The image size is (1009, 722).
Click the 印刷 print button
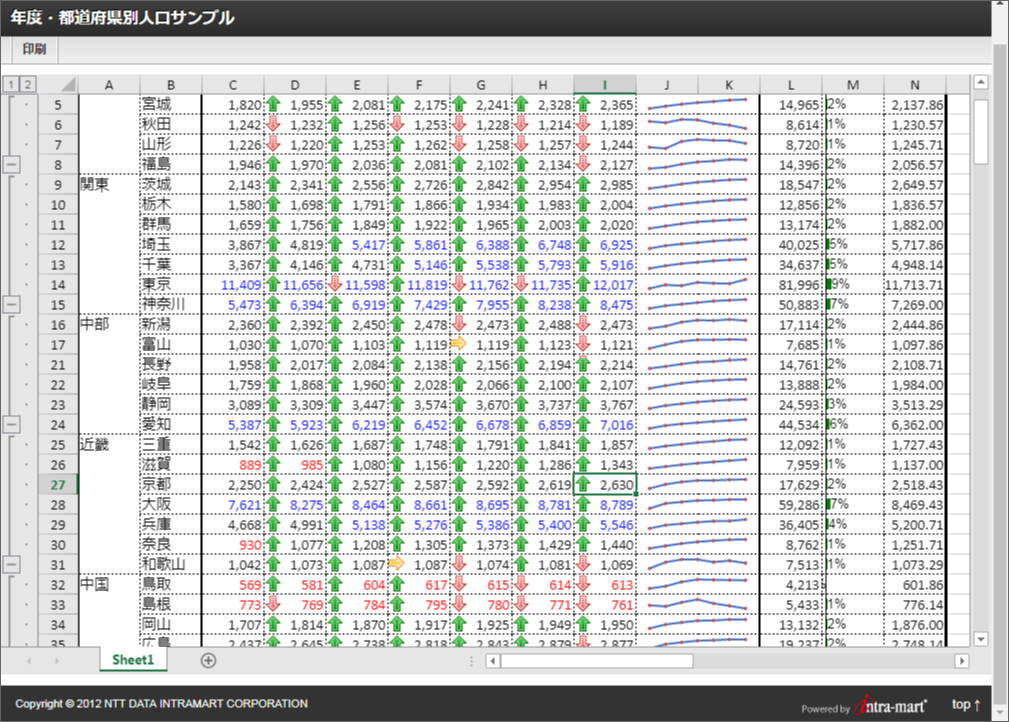[x=35, y=50]
